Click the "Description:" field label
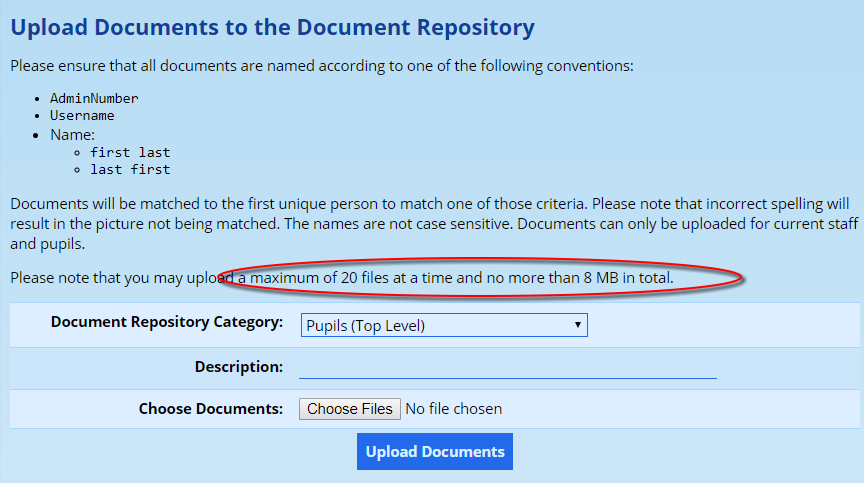 point(239,367)
